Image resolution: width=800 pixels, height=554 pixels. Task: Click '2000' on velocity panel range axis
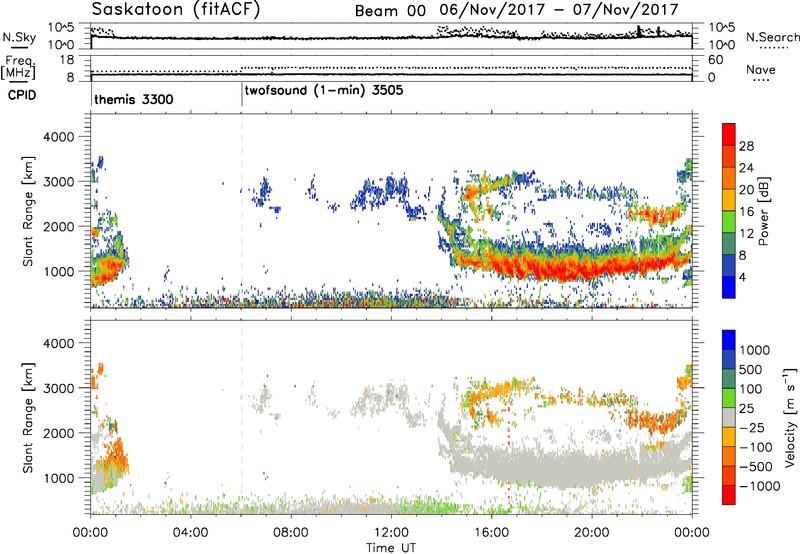(58, 433)
